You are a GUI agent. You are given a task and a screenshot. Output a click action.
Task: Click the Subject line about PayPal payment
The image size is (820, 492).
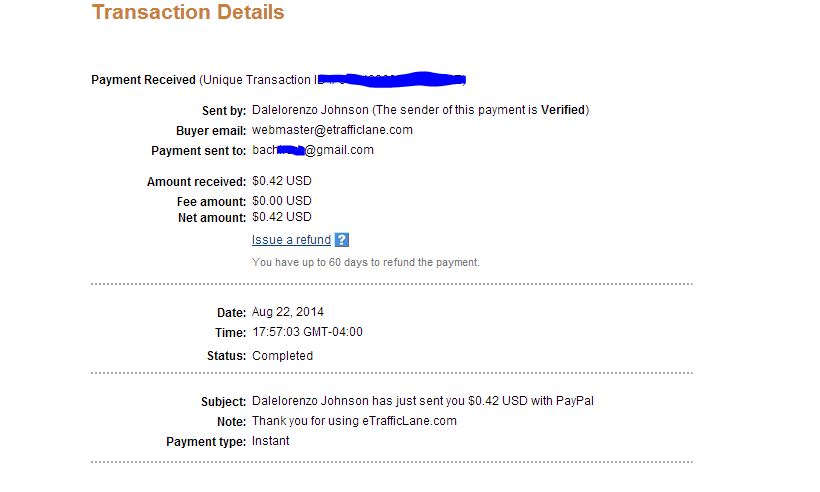tap(423, 401)
